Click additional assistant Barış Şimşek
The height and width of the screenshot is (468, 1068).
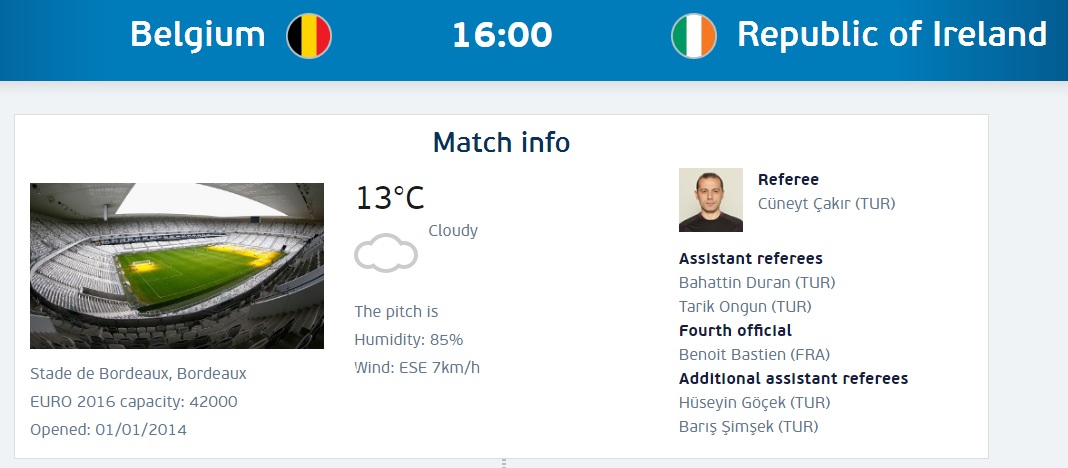point(748,427)
